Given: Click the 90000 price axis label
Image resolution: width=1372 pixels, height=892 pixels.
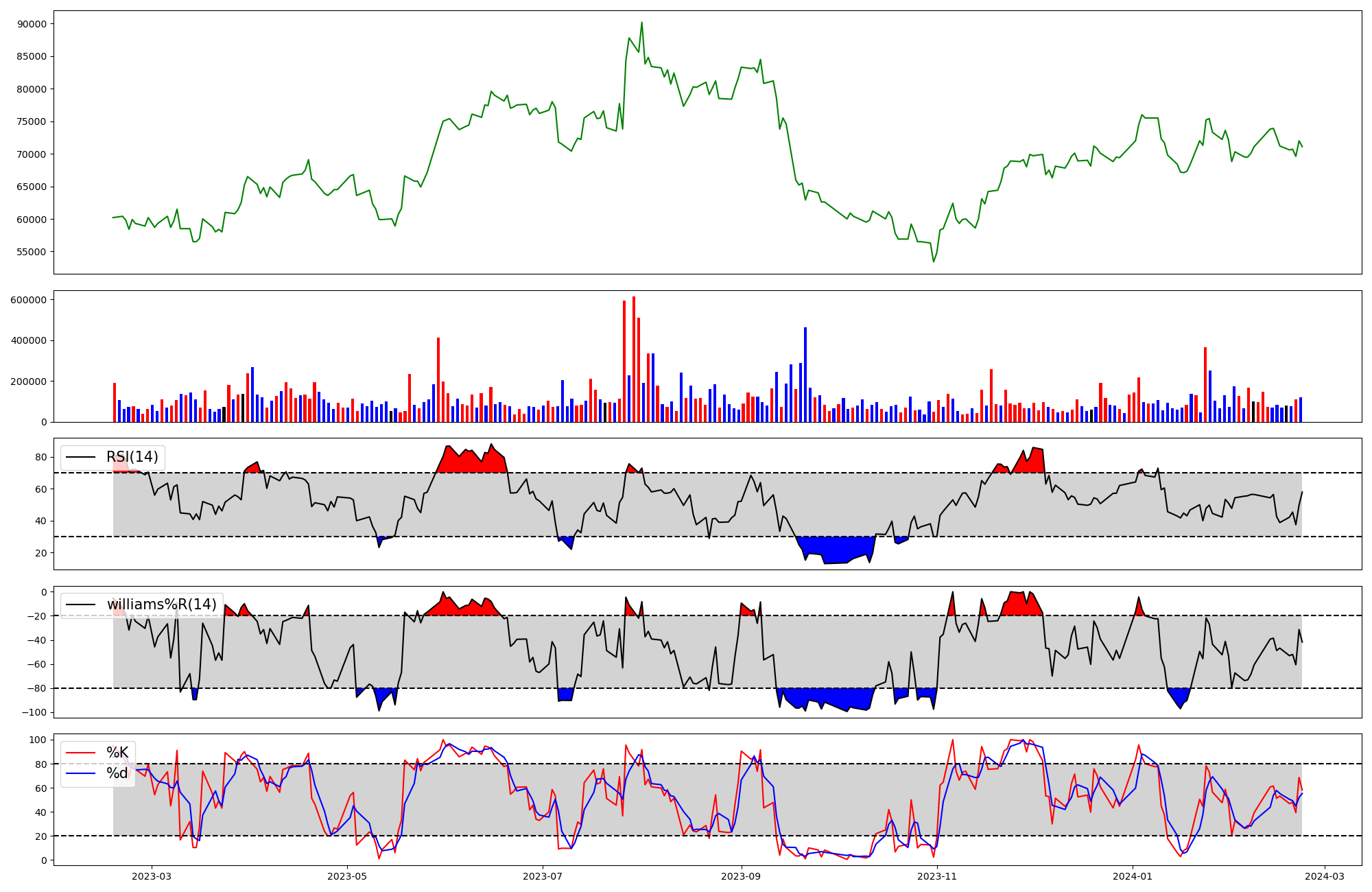Looking at the screenshot, I should pyautogui.click(x=31, y=24).
